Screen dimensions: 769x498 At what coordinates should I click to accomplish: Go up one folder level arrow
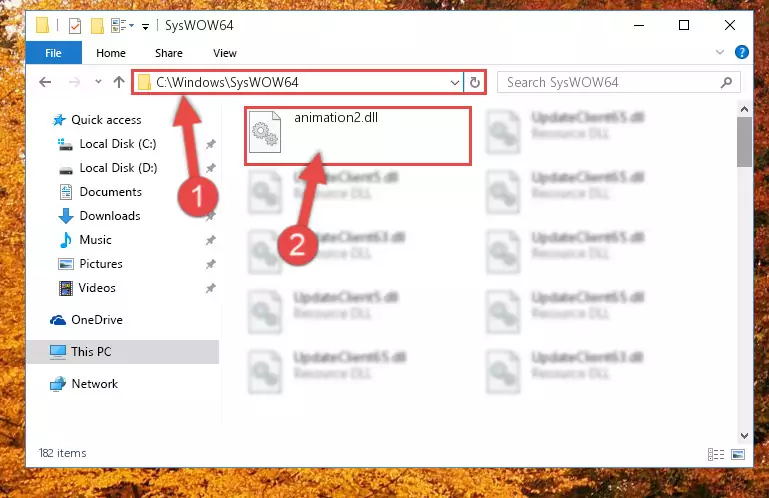point(119,82)
